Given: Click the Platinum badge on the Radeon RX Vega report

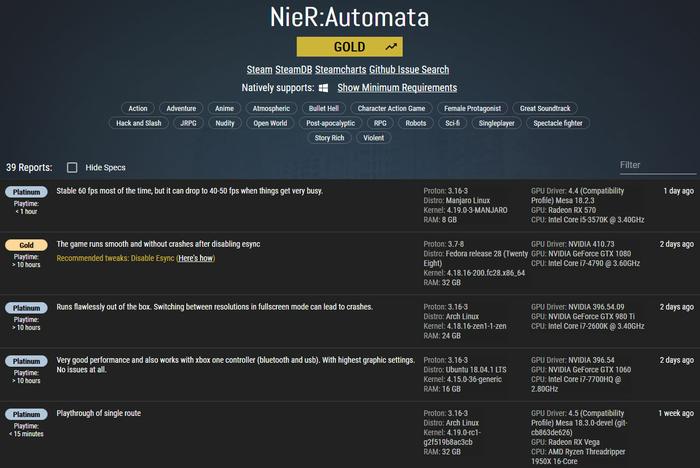Looking at the screenshot, I should (26, 414).
